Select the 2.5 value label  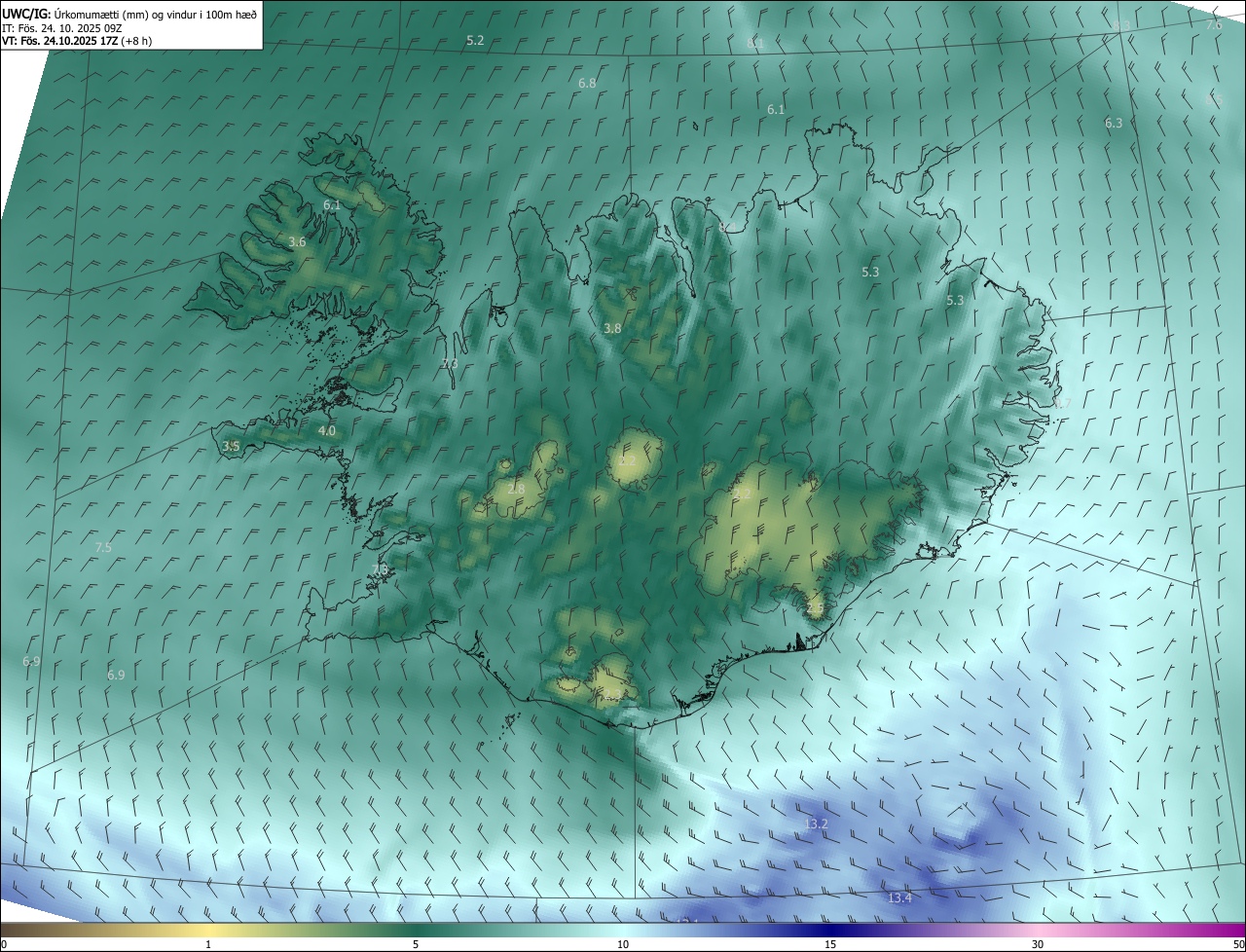click(x=815, y=609)
